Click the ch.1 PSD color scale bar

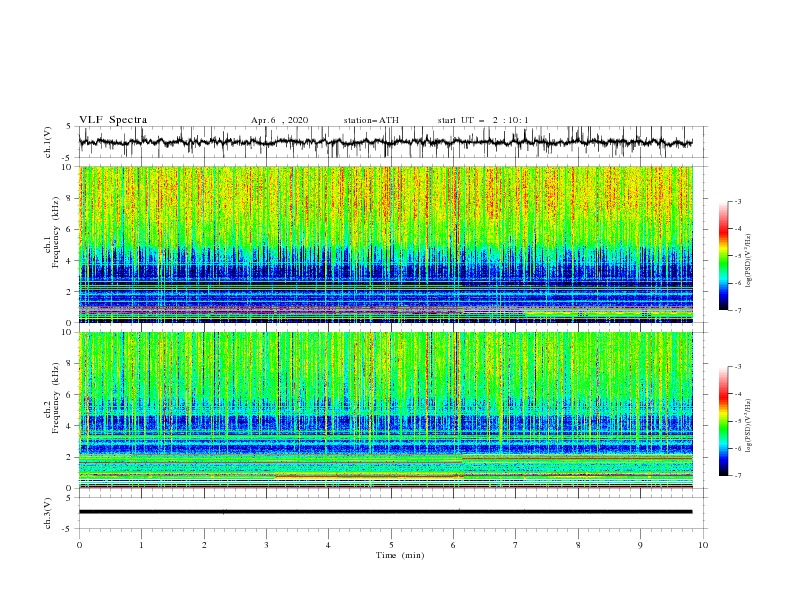723,256
